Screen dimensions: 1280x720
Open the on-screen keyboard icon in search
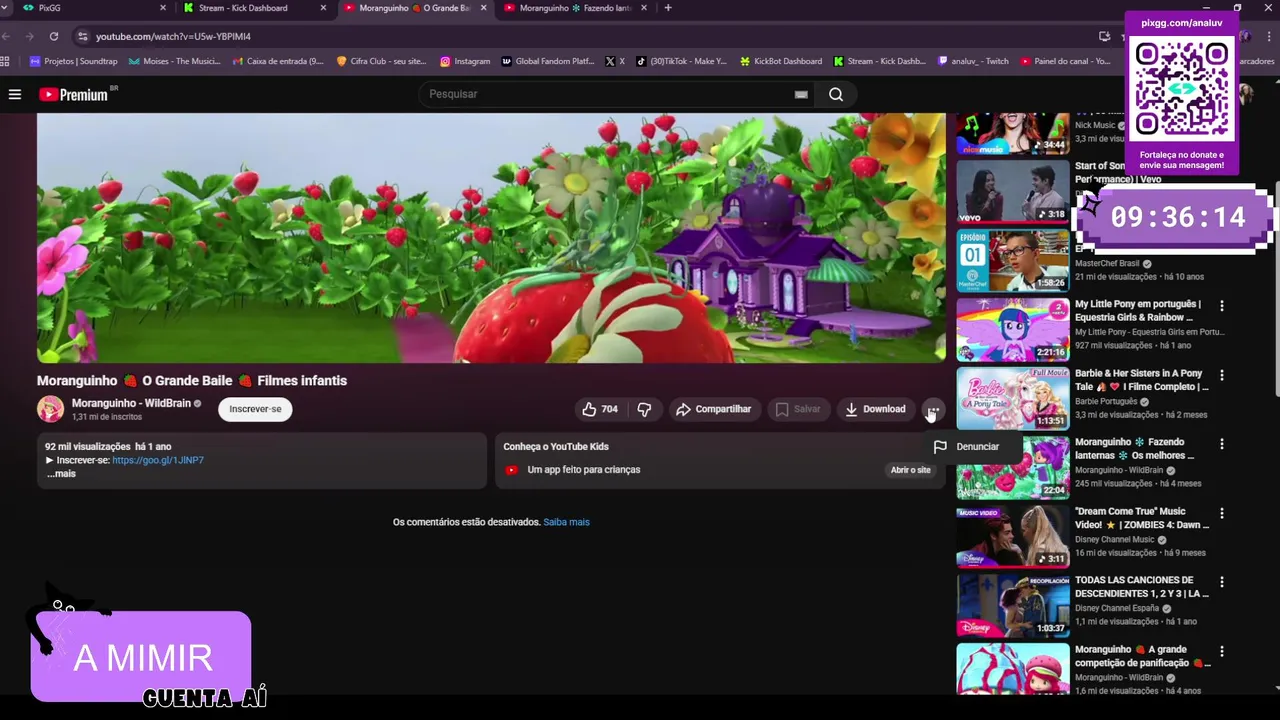click(801, 94)
